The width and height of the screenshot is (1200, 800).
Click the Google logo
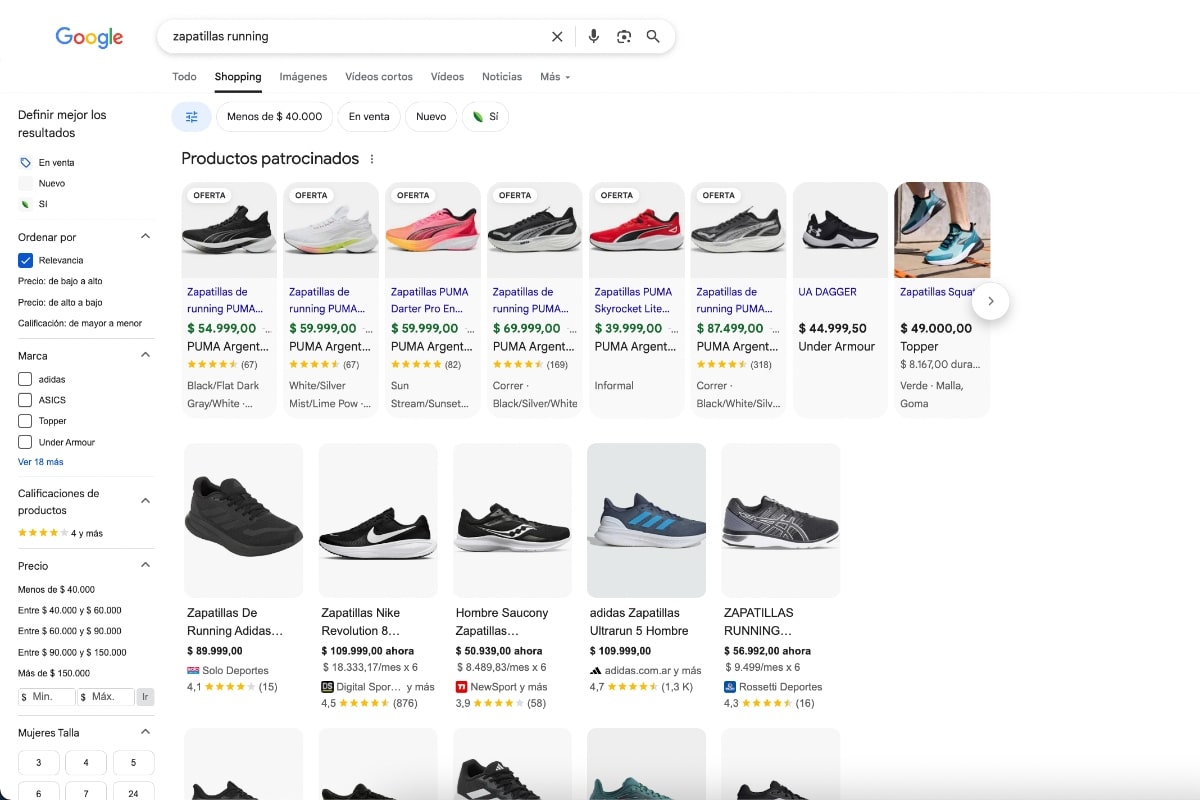[89, 38]
